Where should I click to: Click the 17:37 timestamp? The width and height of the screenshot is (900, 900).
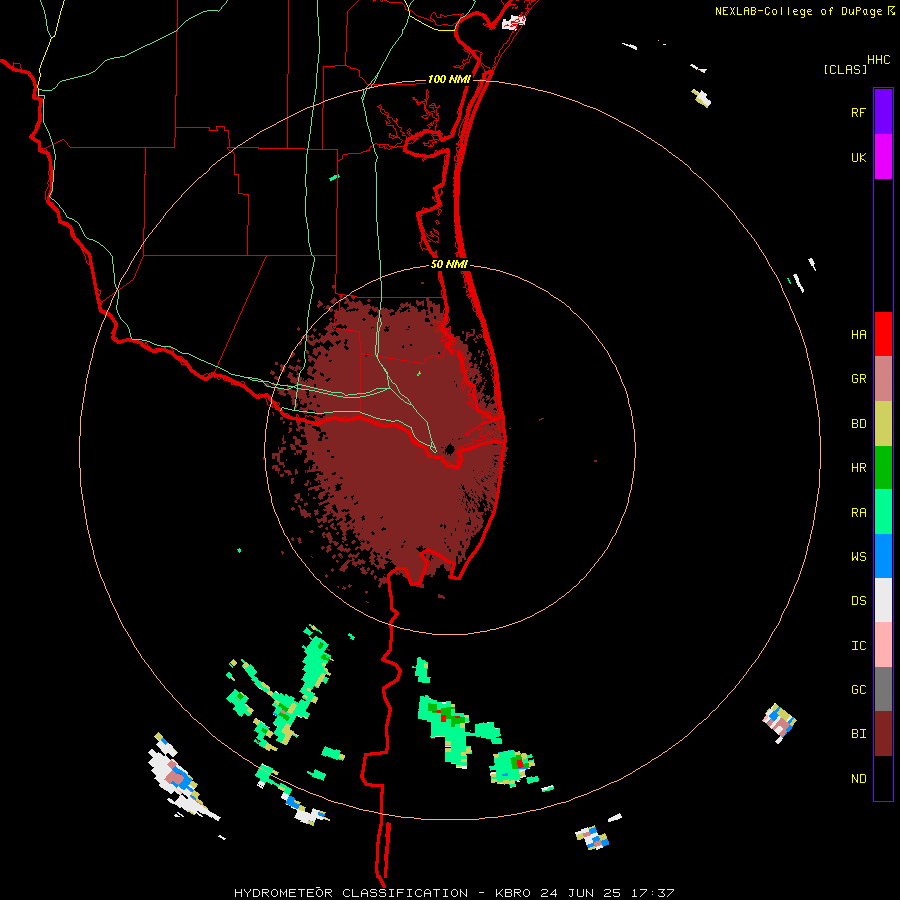652,893
